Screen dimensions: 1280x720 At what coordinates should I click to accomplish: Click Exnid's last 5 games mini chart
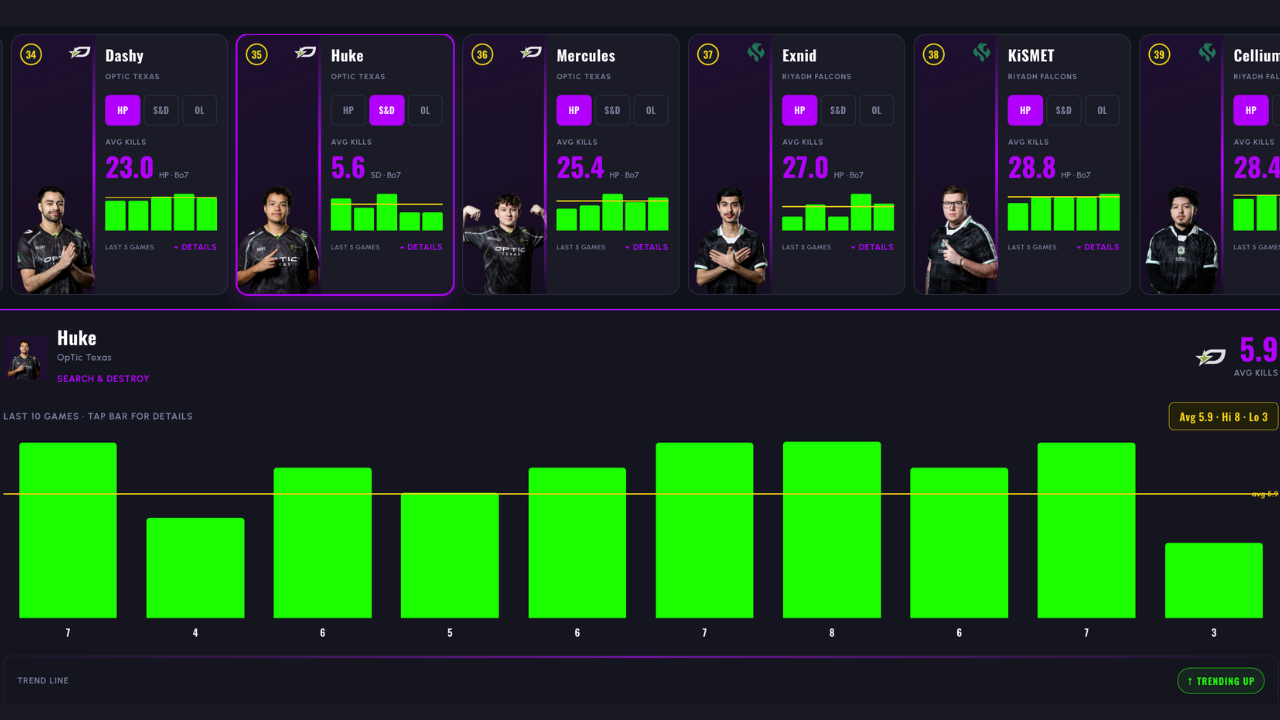point(838,212)
